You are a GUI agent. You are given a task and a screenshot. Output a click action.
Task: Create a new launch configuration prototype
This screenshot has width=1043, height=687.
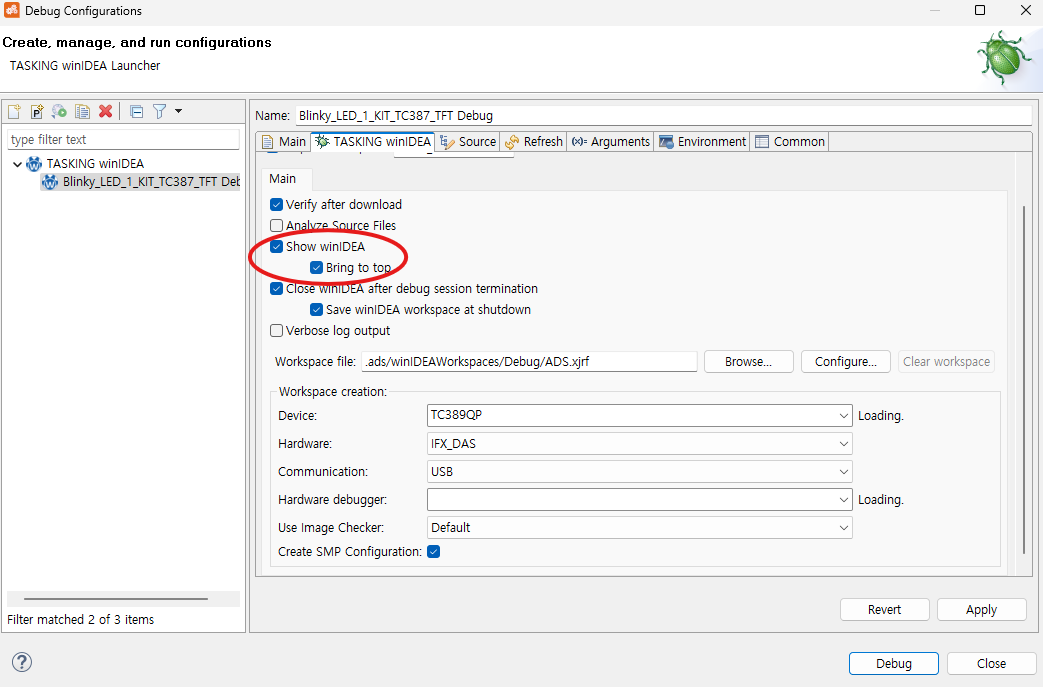[37, 111]
